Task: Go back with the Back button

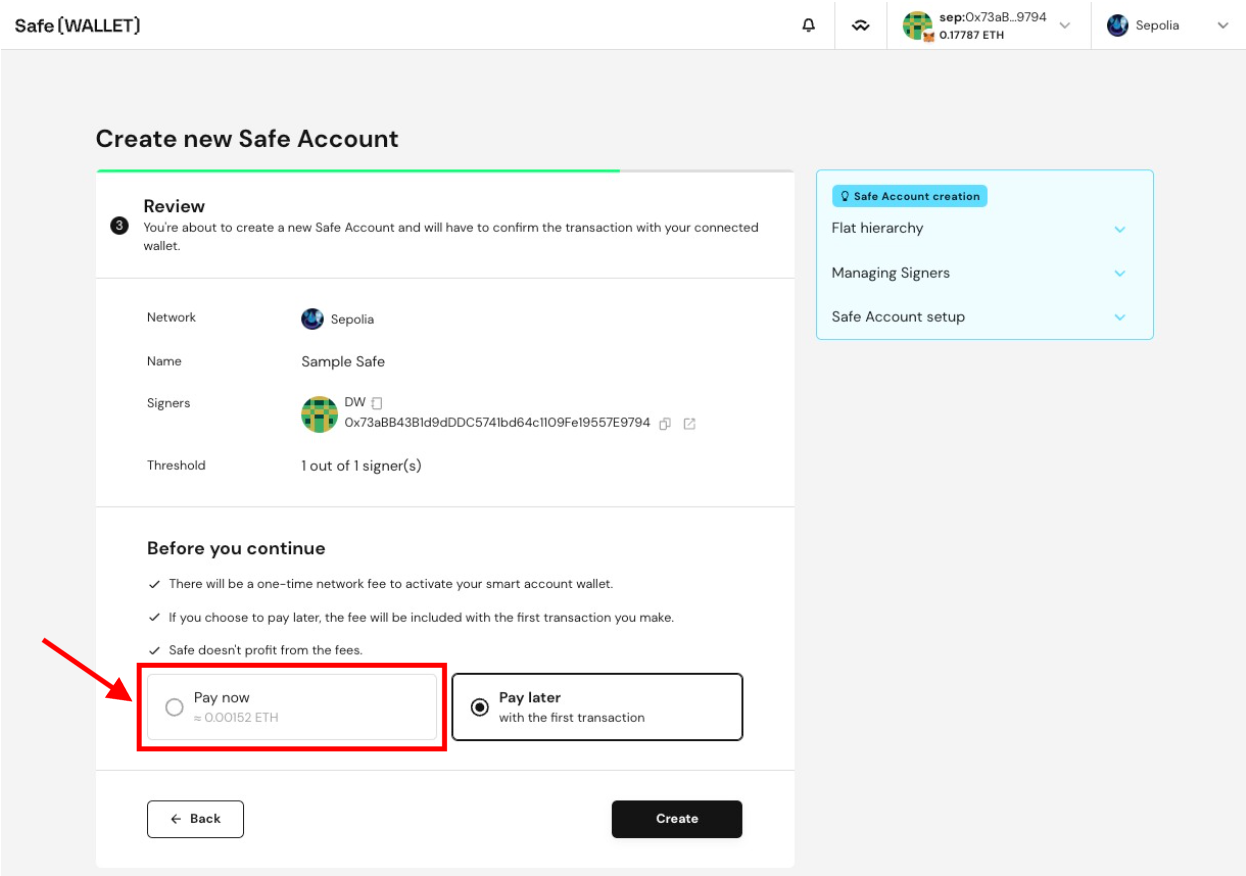Action: coord(195,819)
